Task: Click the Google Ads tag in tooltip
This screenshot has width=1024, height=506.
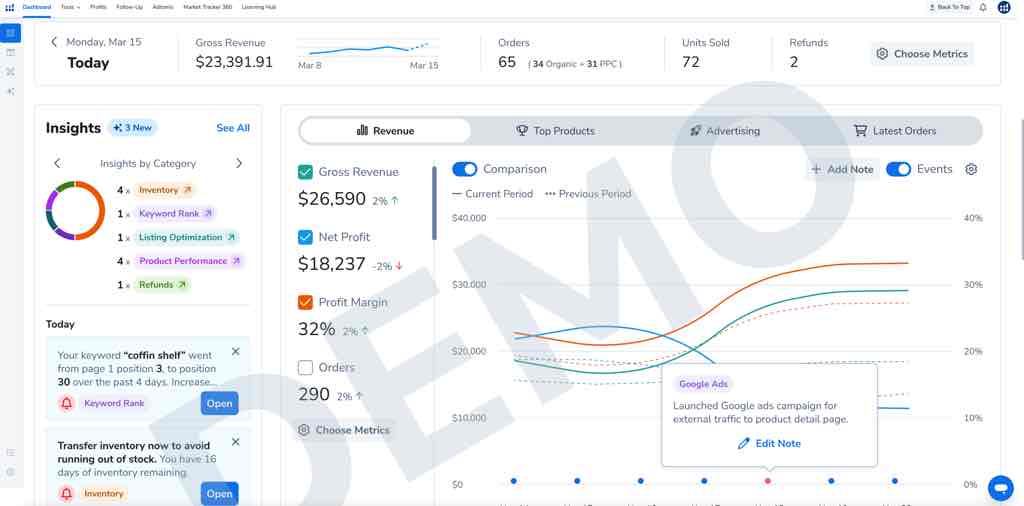Action: tap(703, 384)
